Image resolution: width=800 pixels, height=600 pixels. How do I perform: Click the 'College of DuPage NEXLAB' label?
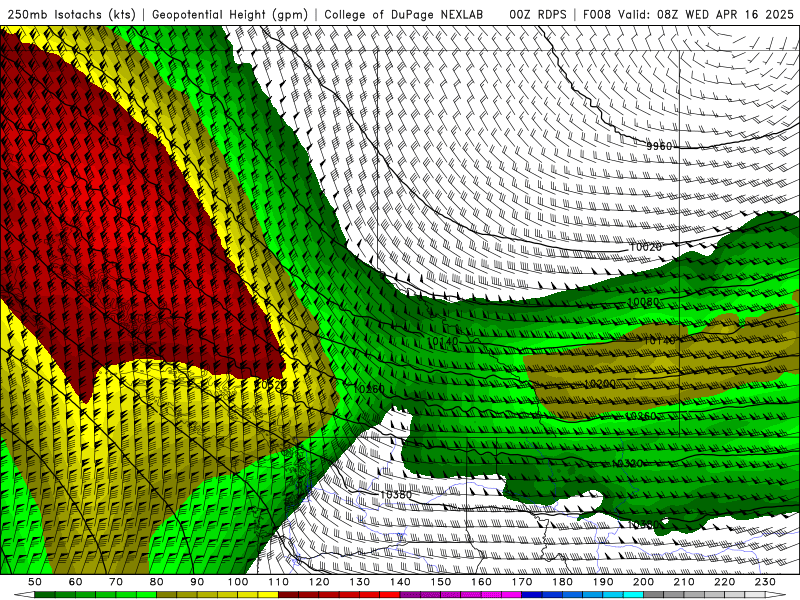pyautogui.click(x=404, y=15)
